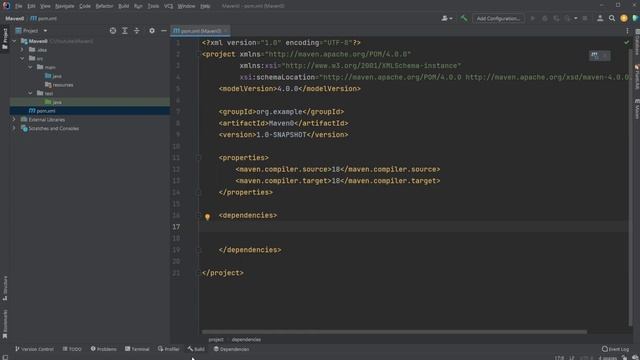
Task: Open the TODO tool window
Action: 72,349
